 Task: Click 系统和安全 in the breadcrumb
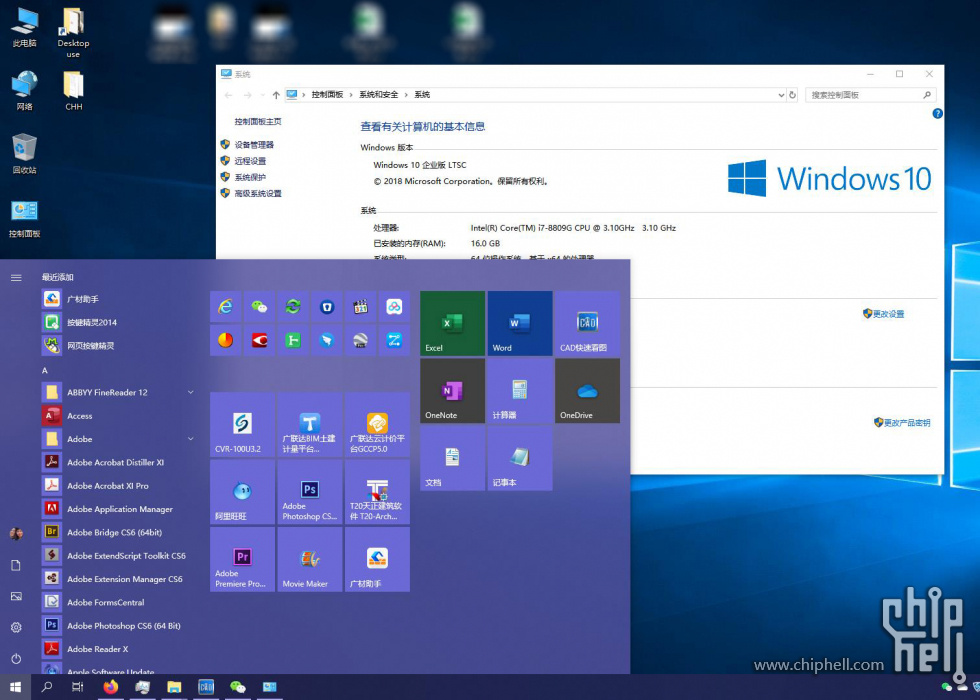pyautogui.click(x=378, y=94)
